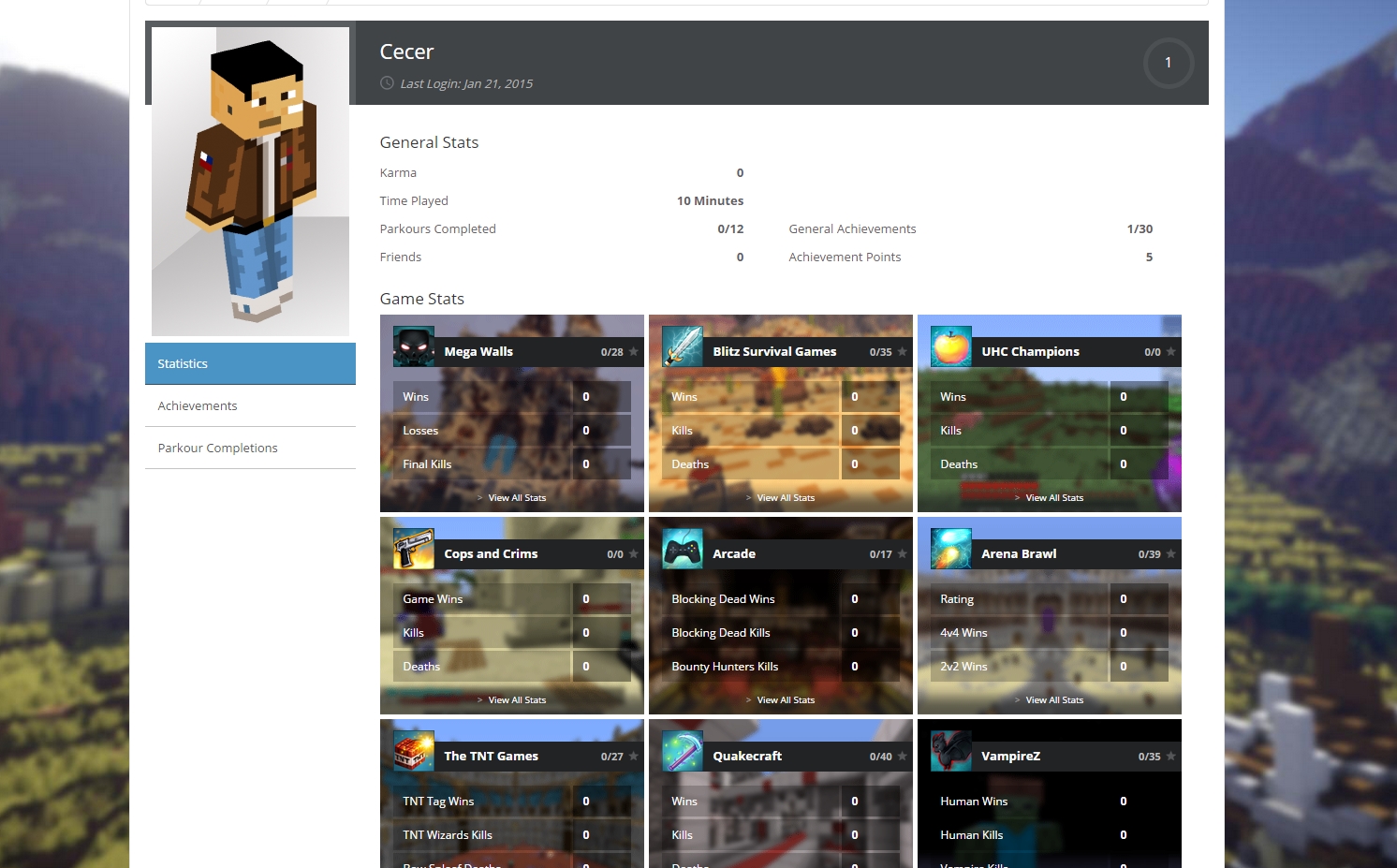Click the star beside Quakecraft 0/40
Image resolution: width=1397 pixels, height=868 pixels.
click(903, 757)
